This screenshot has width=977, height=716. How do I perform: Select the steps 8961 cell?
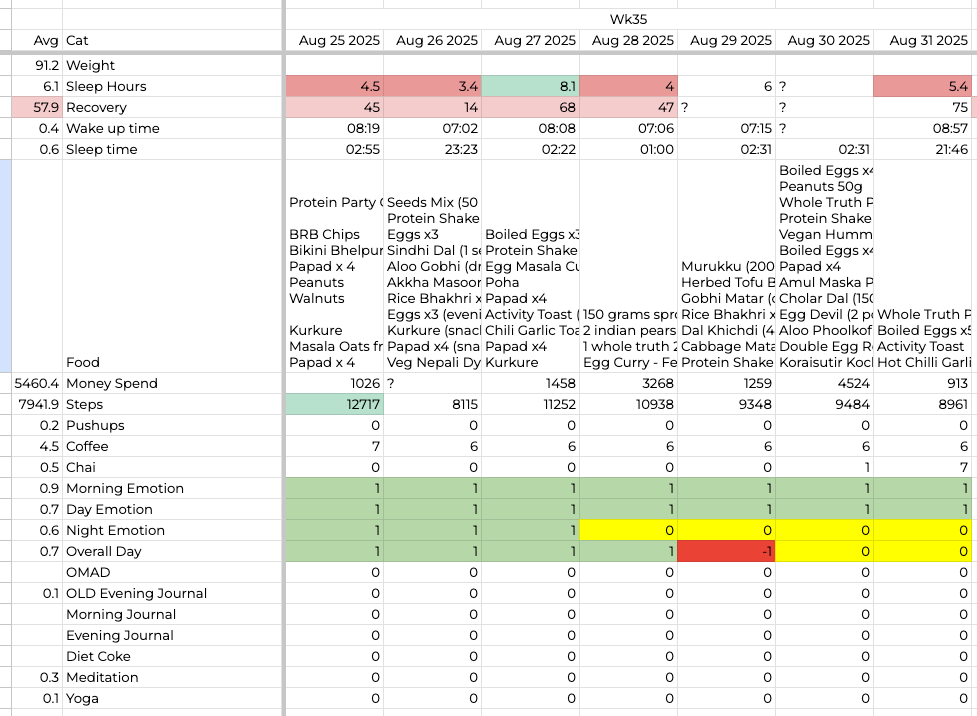click(x=922, y=404)
